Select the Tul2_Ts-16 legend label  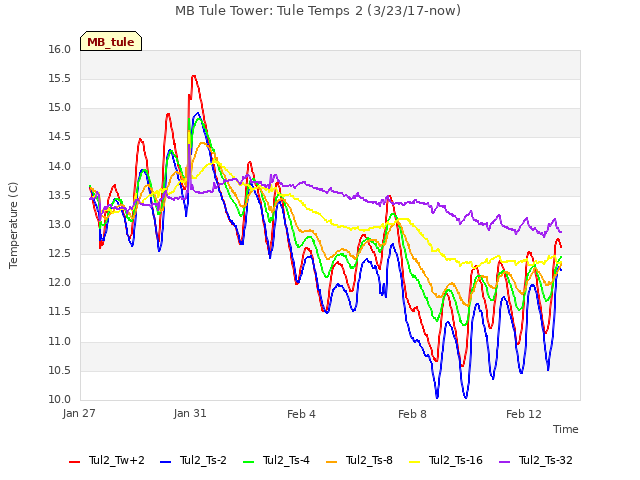456,460
